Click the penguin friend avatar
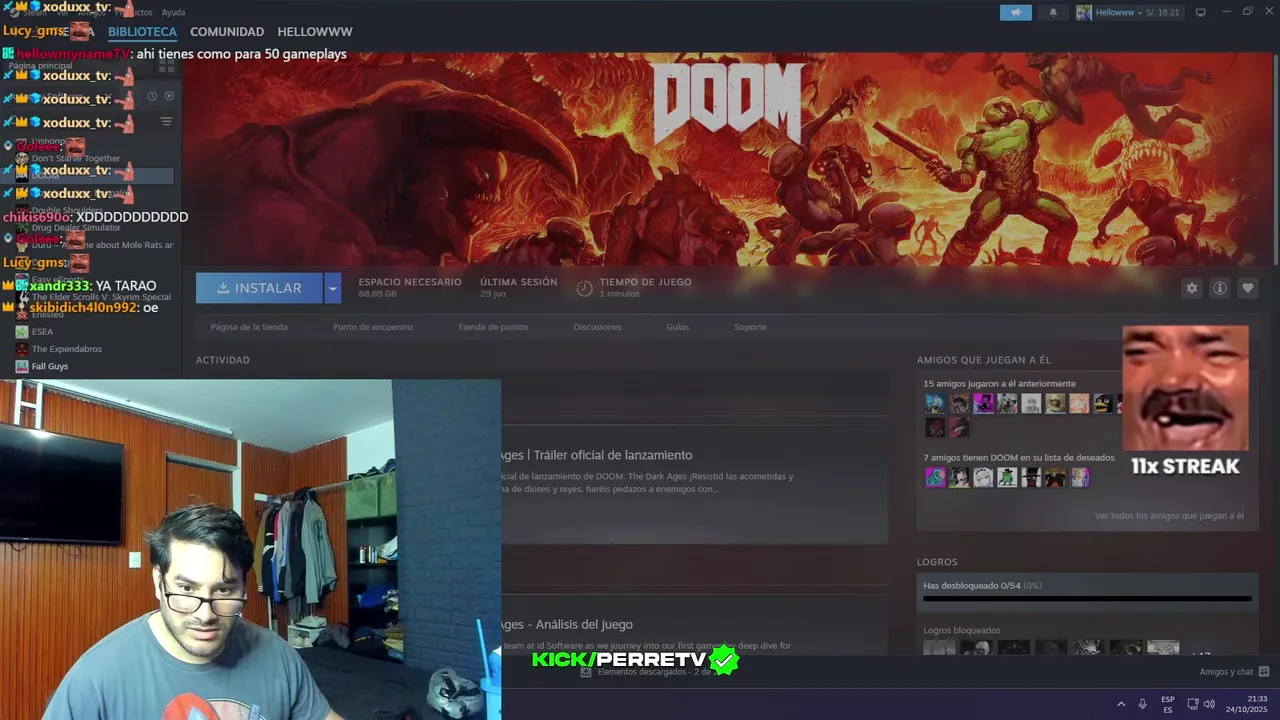The image size is (1280, 720). [1103, 404]
